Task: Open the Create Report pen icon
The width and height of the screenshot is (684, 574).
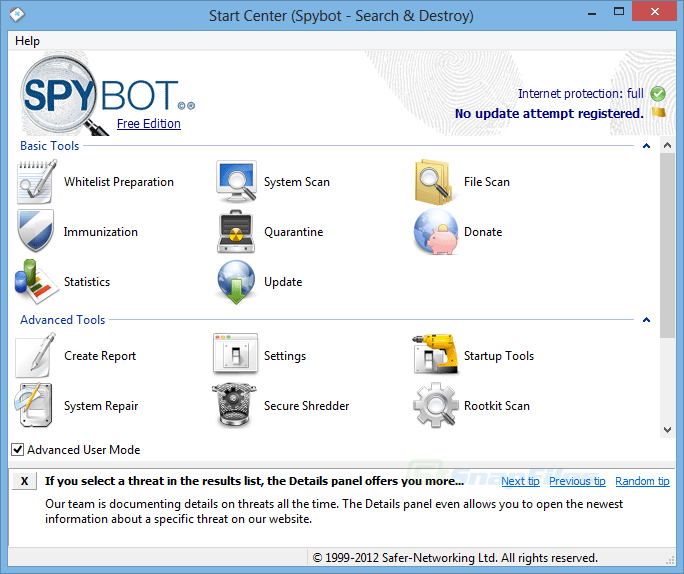Action: tap(36, 355)
